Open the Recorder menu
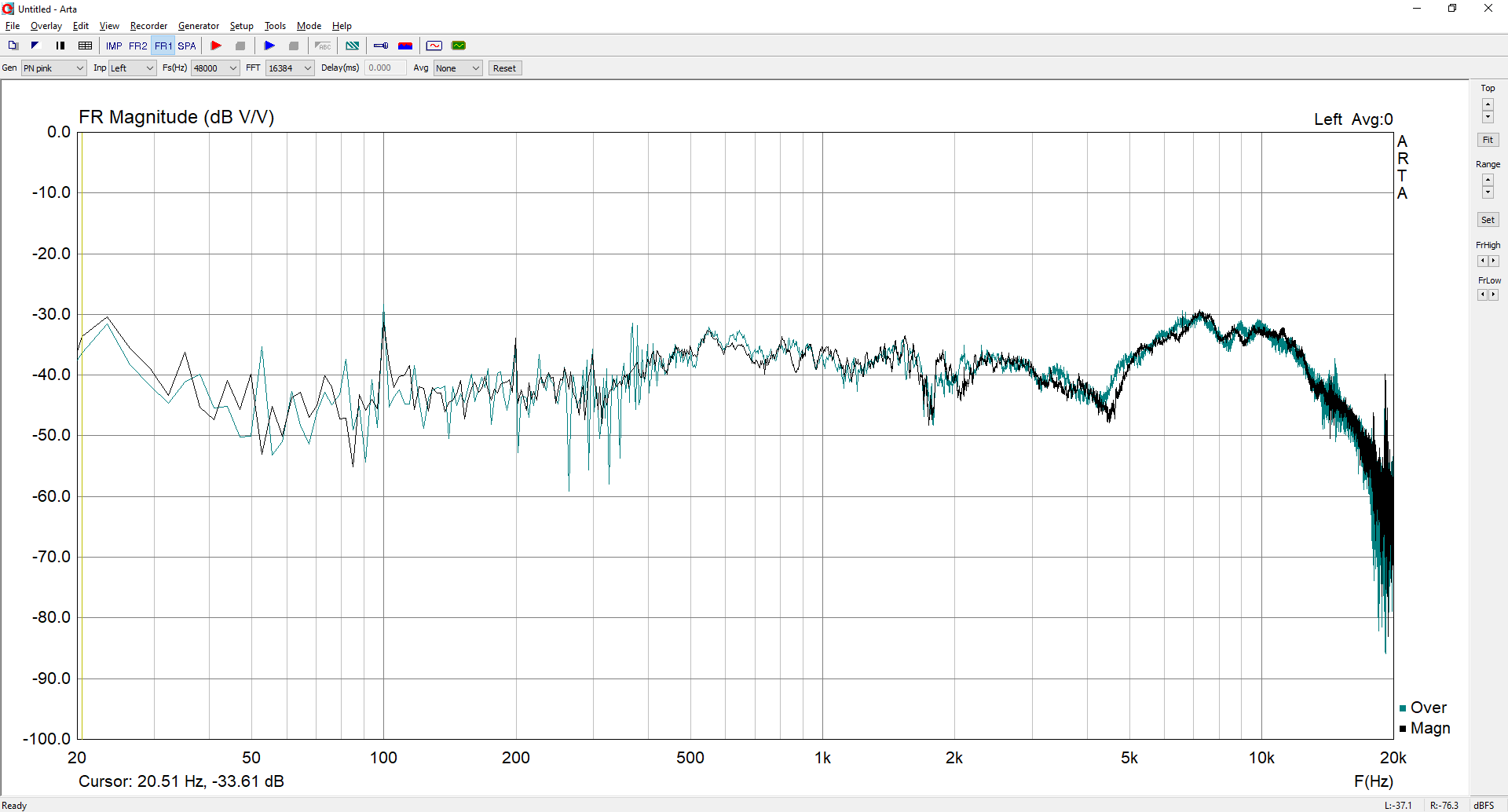 point(149,26)
